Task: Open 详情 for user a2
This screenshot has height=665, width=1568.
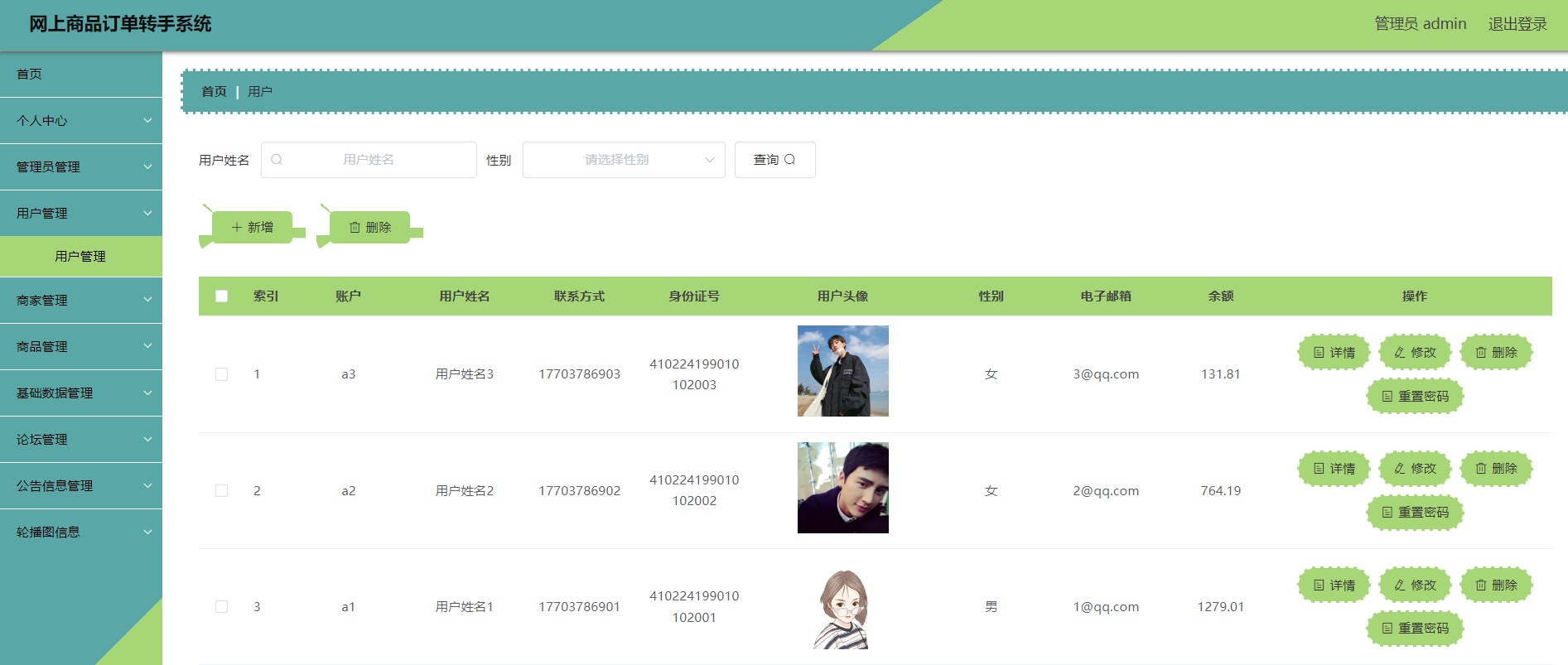Action: tap(1334, 469)
